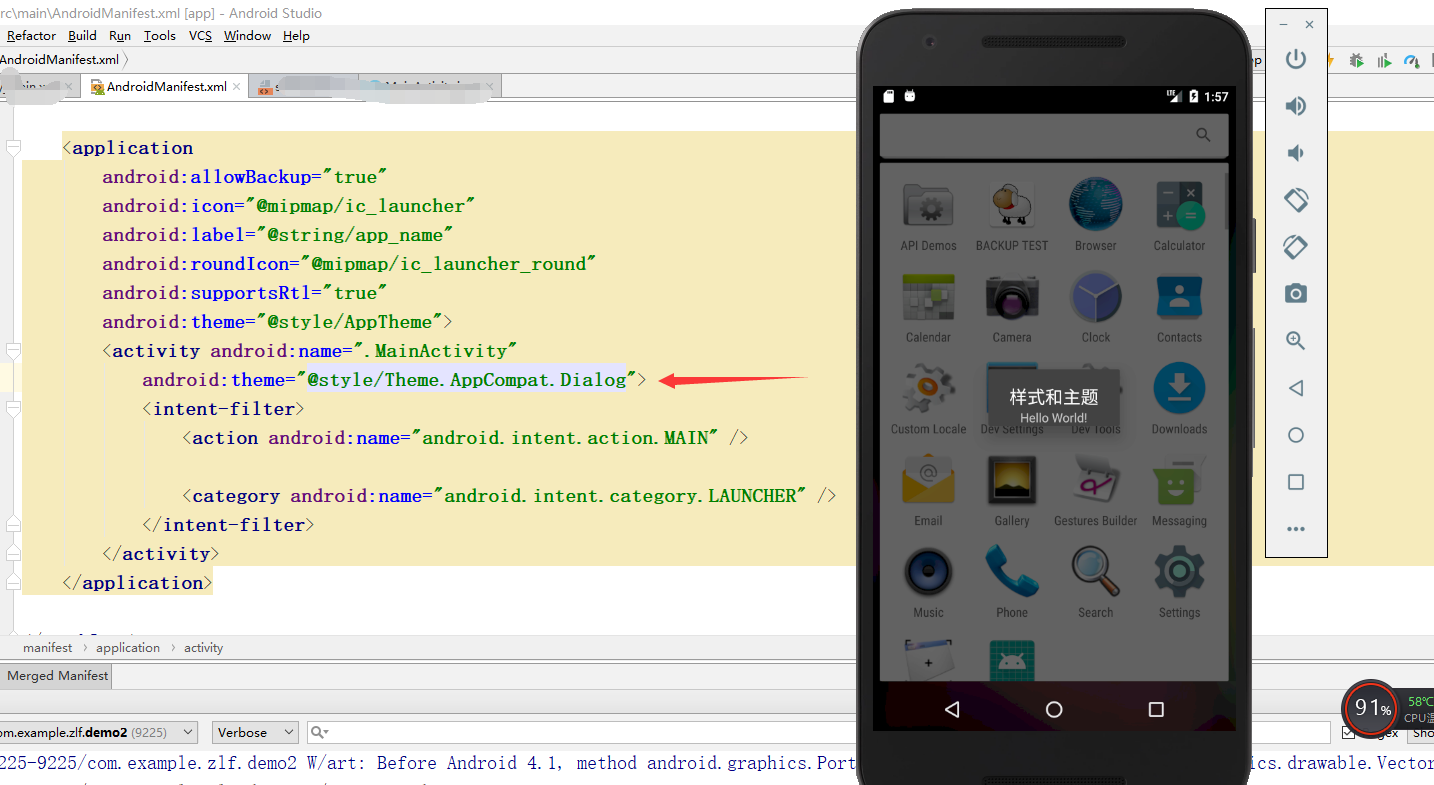Rotate the emulator clockwise
Viewport: 1434px width, 785px height.
1296,247
